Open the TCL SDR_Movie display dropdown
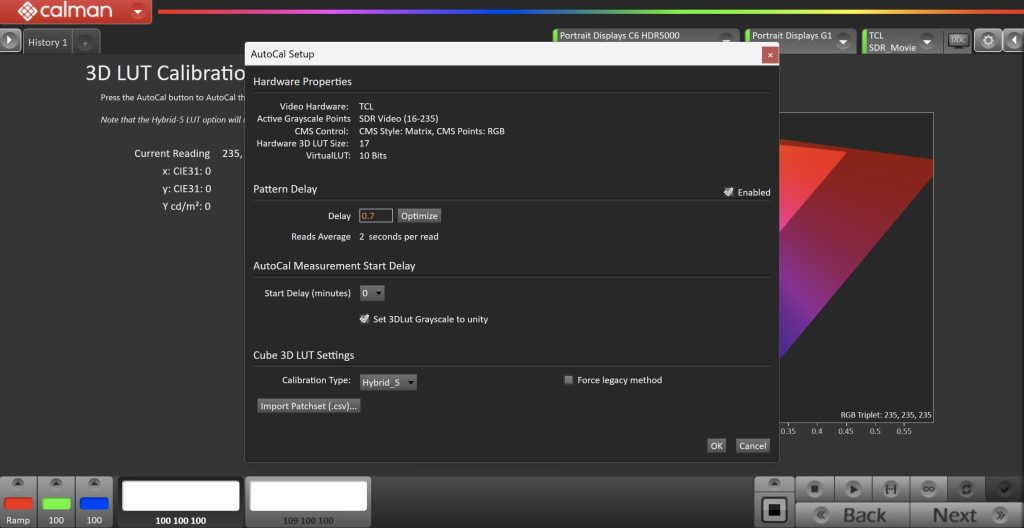 coord(927,41)
